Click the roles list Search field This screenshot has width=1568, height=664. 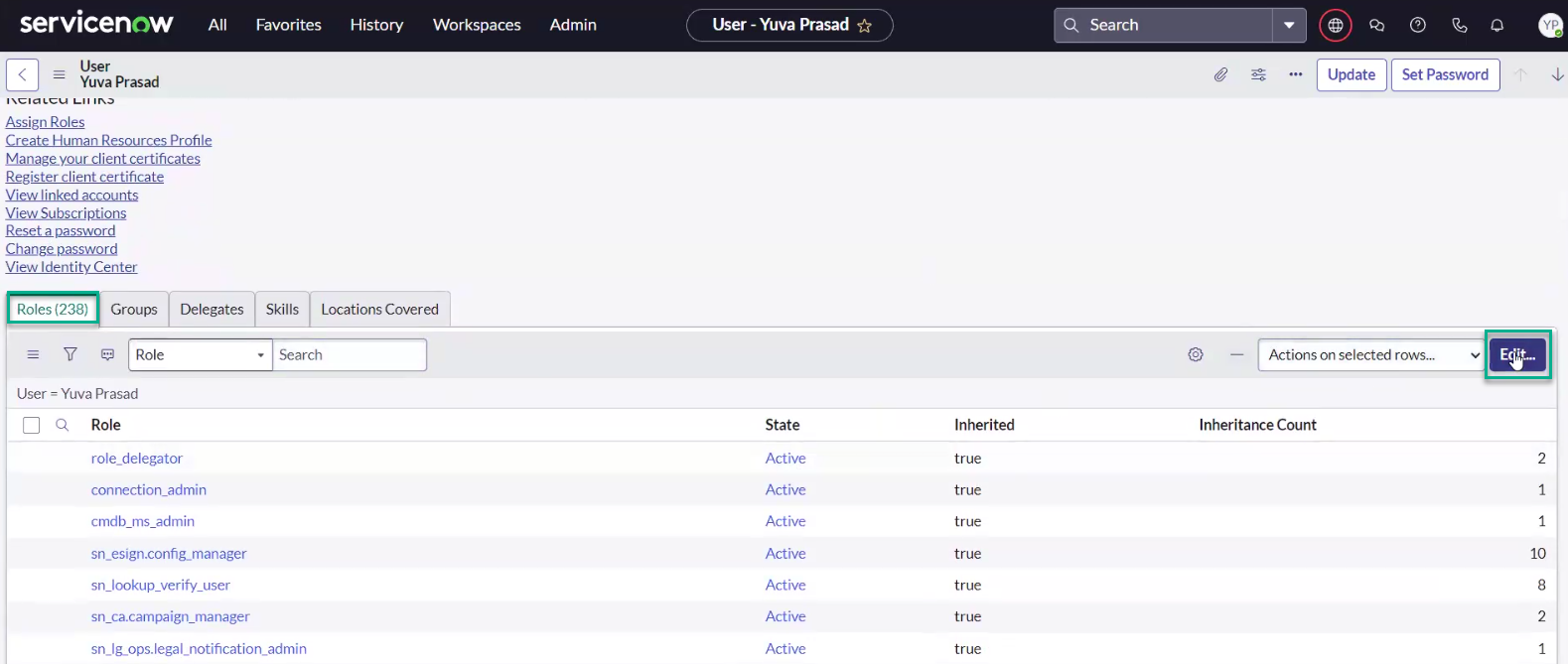(350, 354)
